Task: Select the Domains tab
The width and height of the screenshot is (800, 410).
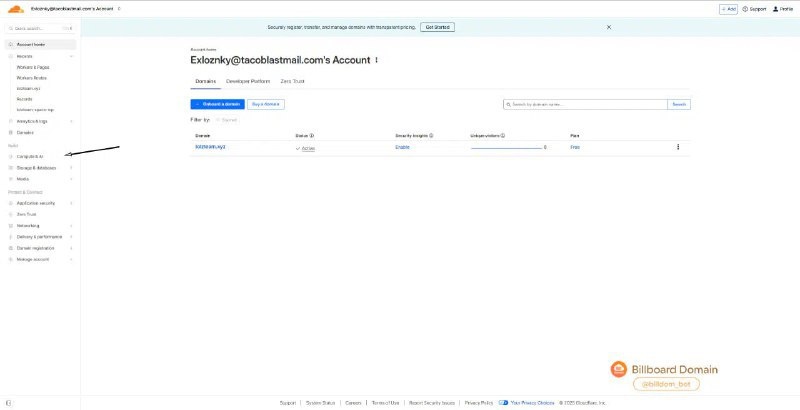Action: coord(206,82)
